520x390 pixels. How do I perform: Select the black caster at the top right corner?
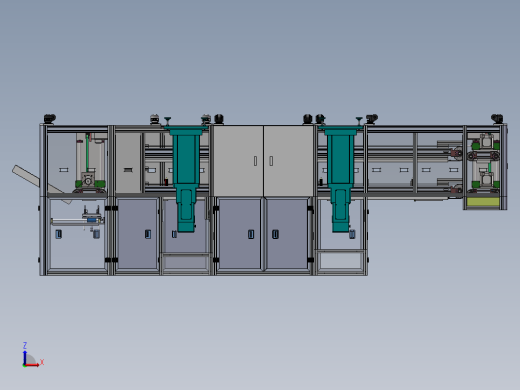pyautogui.click(x=497, y=119)
